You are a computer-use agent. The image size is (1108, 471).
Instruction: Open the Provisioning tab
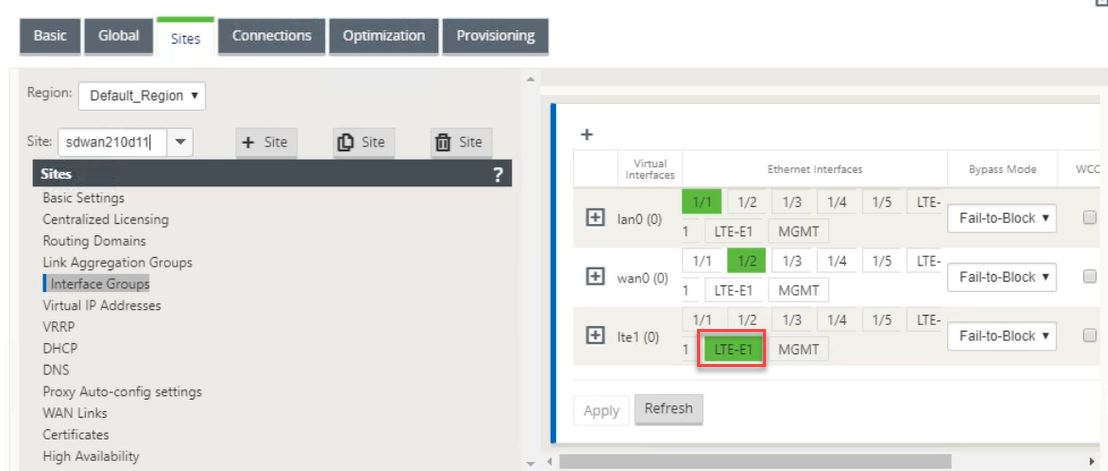click(495, 35)
